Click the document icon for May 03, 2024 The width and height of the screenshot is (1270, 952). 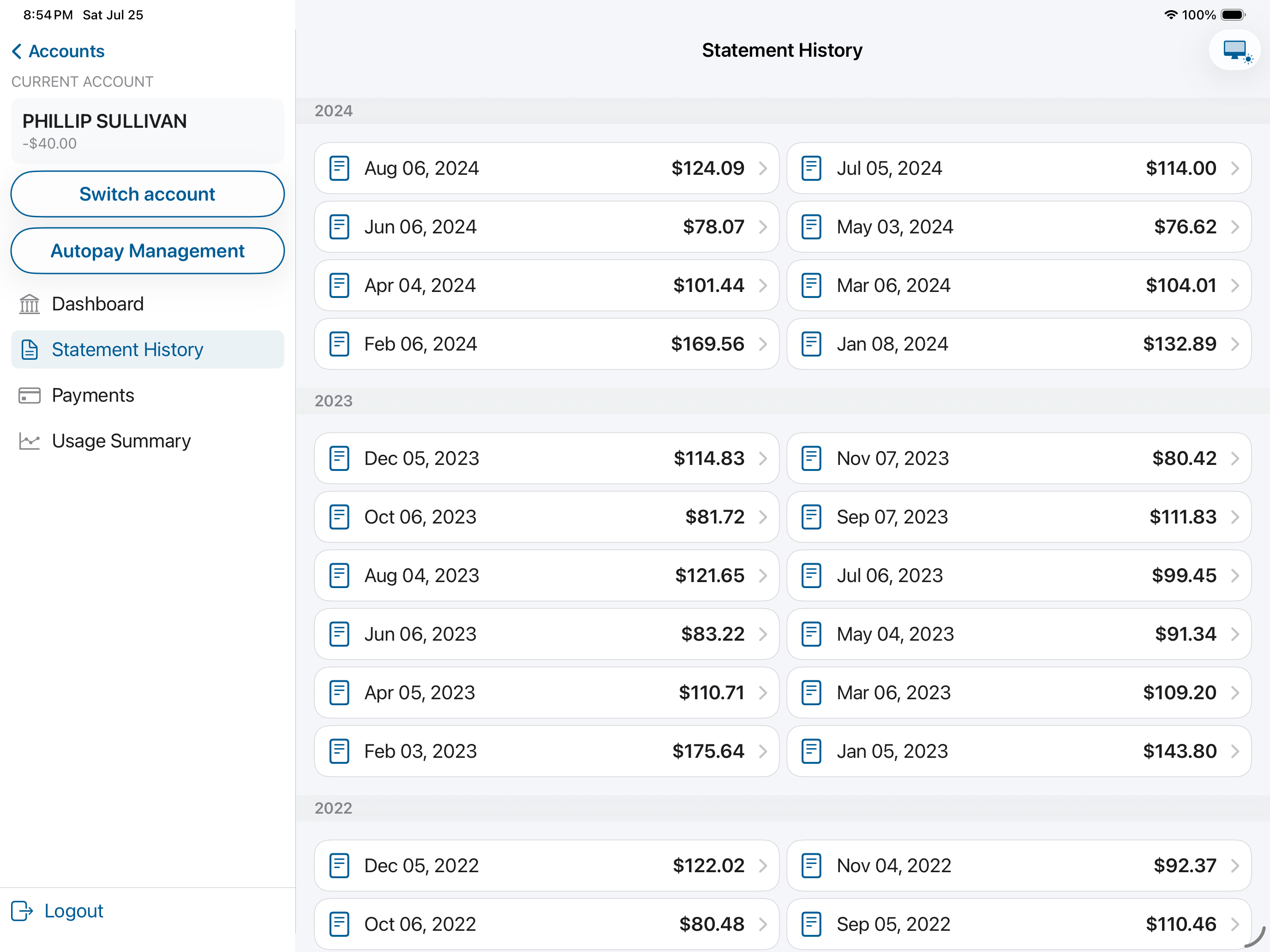tap(811, 226)
